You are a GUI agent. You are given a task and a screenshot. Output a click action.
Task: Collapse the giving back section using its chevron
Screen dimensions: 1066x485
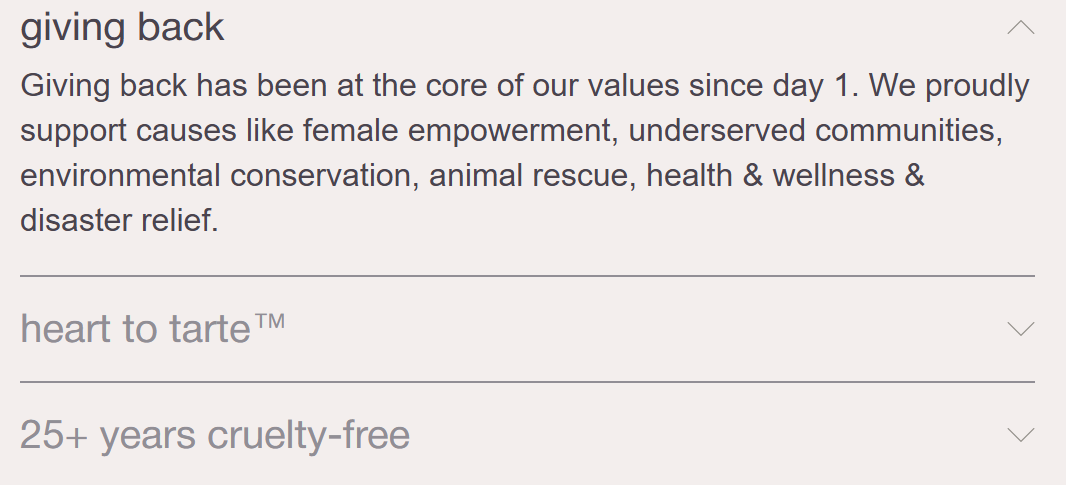(1020, 28)
